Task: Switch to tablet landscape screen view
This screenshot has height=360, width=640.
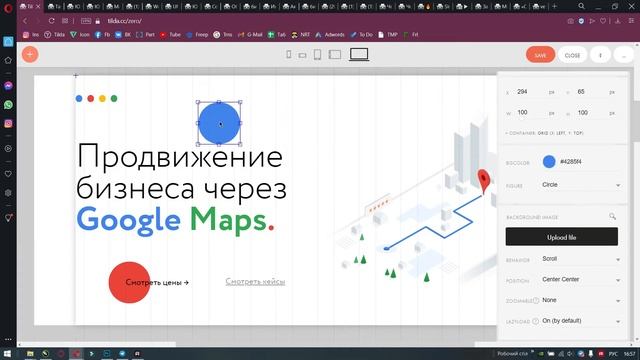Action: point(335,54)
